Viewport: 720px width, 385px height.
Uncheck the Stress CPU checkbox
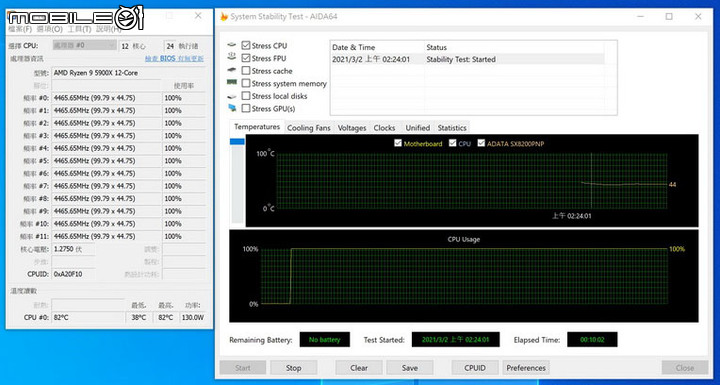(246, 45)
